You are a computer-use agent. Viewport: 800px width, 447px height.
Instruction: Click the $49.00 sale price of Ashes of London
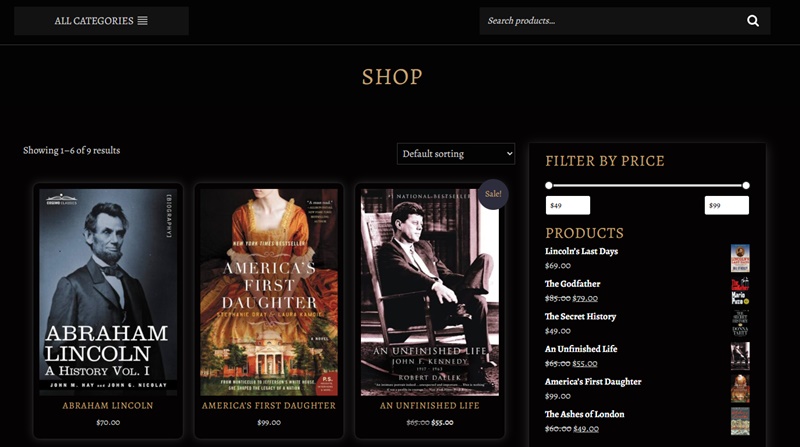click(586, 429)
